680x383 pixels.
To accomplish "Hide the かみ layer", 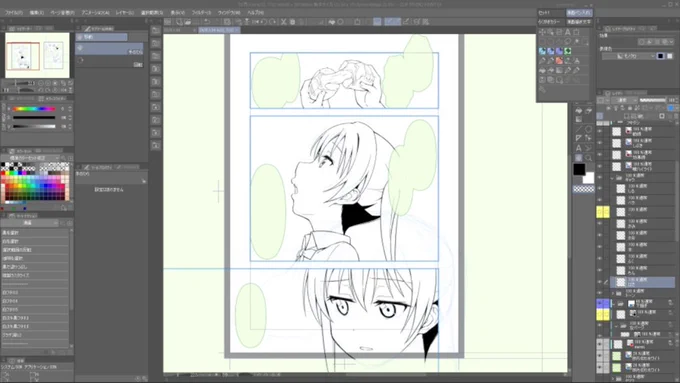I will coord(600,224).
